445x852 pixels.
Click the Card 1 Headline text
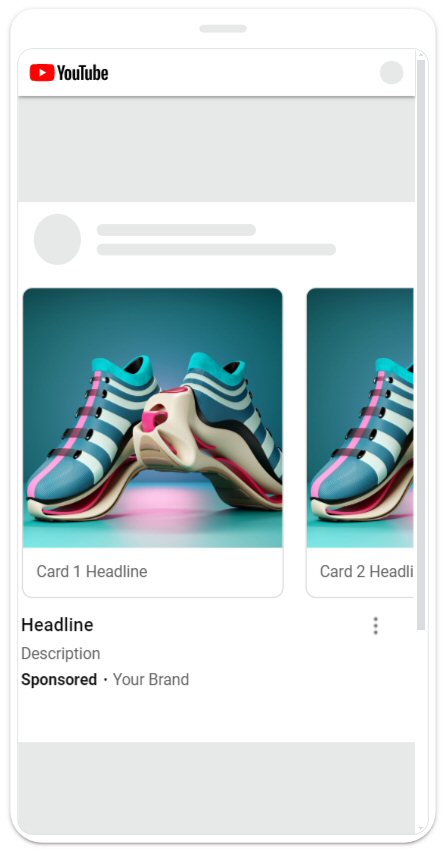coord(92,572)
